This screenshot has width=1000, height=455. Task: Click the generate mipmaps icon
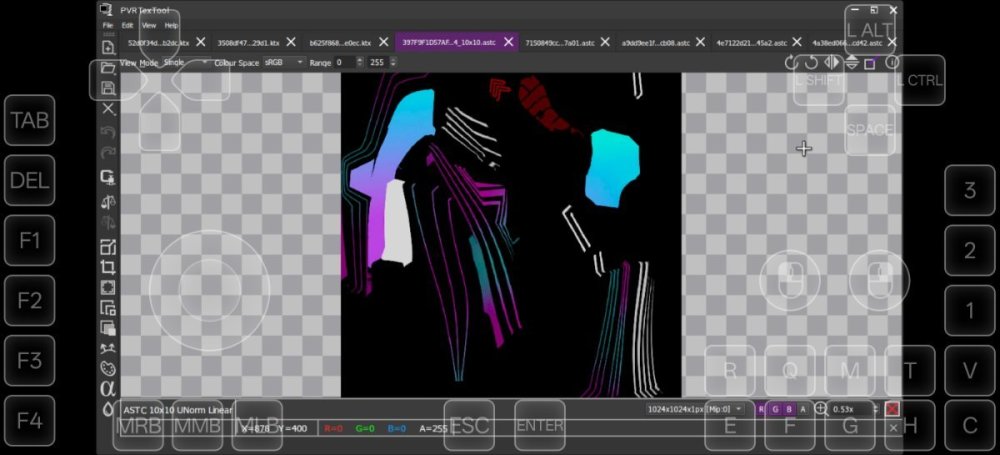coord(108,348)
